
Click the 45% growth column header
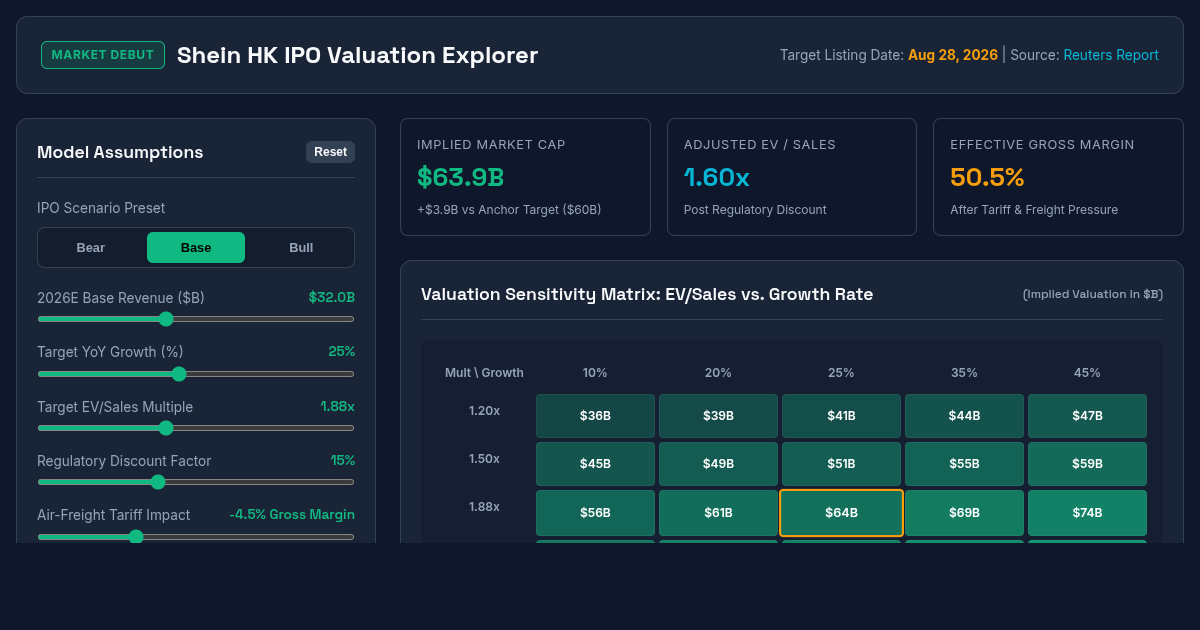click(1087, 373)
